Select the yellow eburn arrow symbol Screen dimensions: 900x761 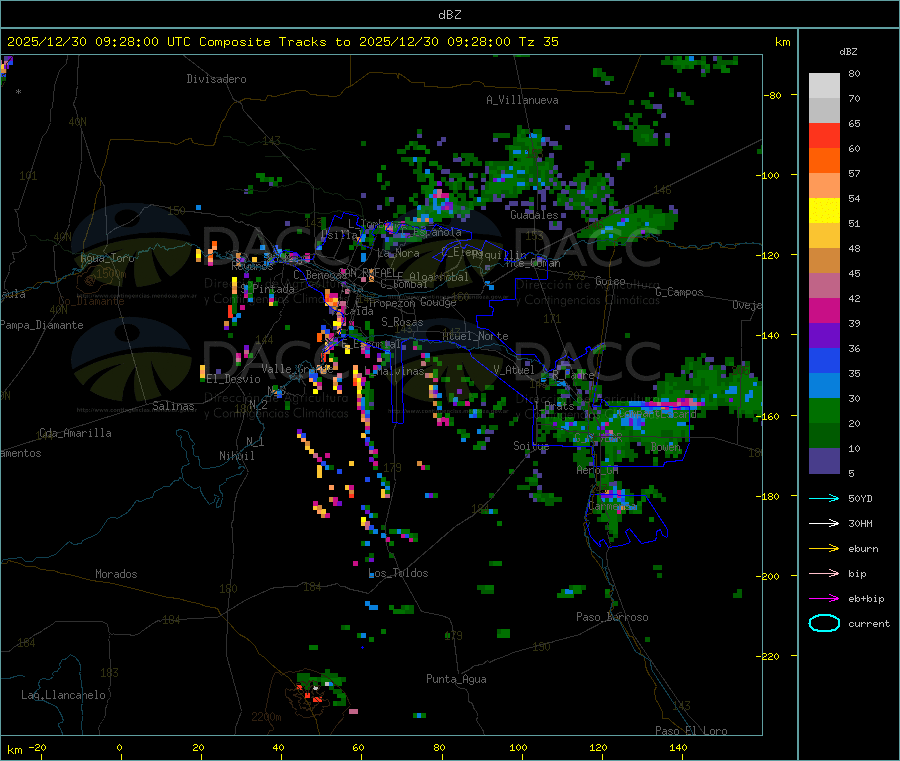click(824, 548)
